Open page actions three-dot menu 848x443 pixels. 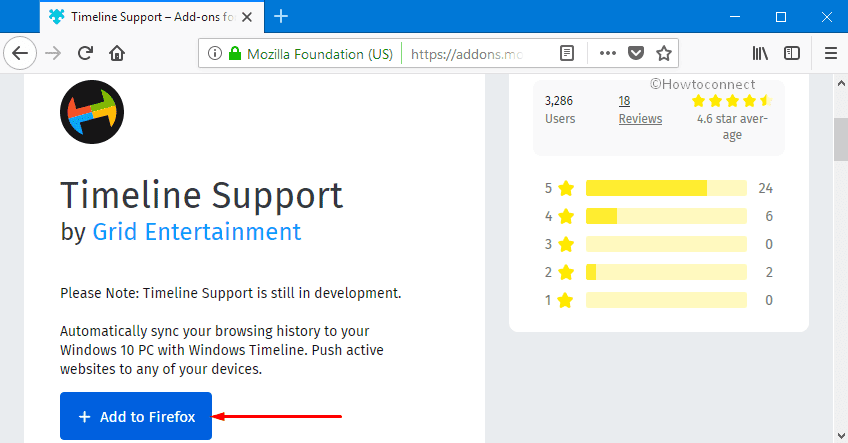608,53
